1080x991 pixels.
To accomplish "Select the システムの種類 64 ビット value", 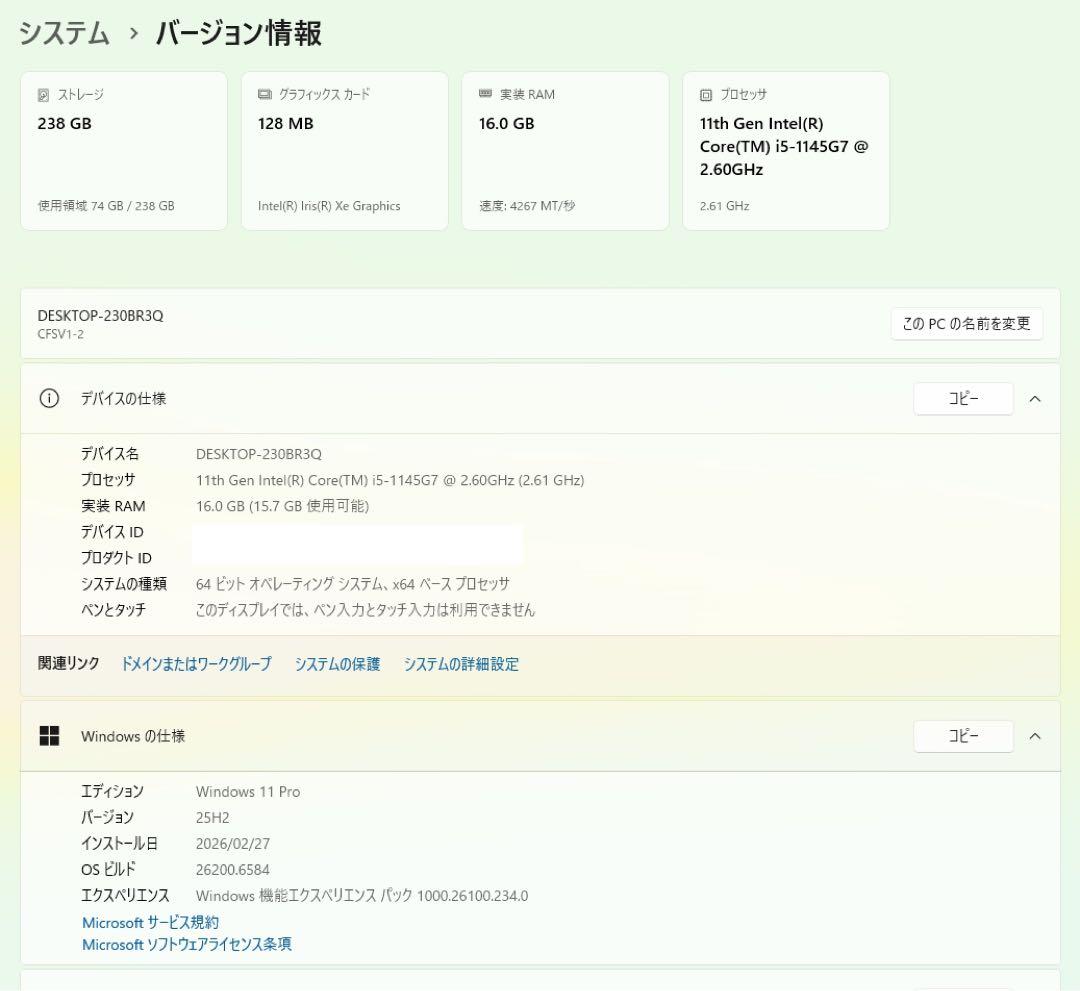I will point(353,584).
